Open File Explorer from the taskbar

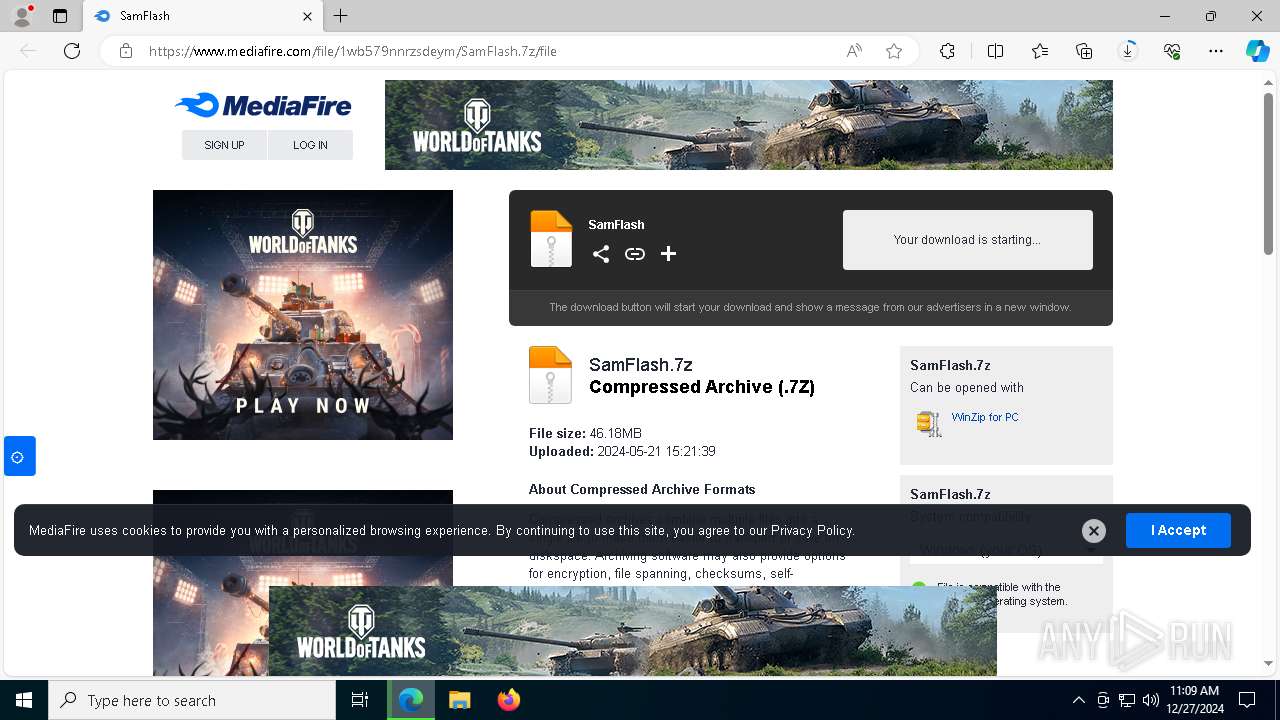coord(459,700)
